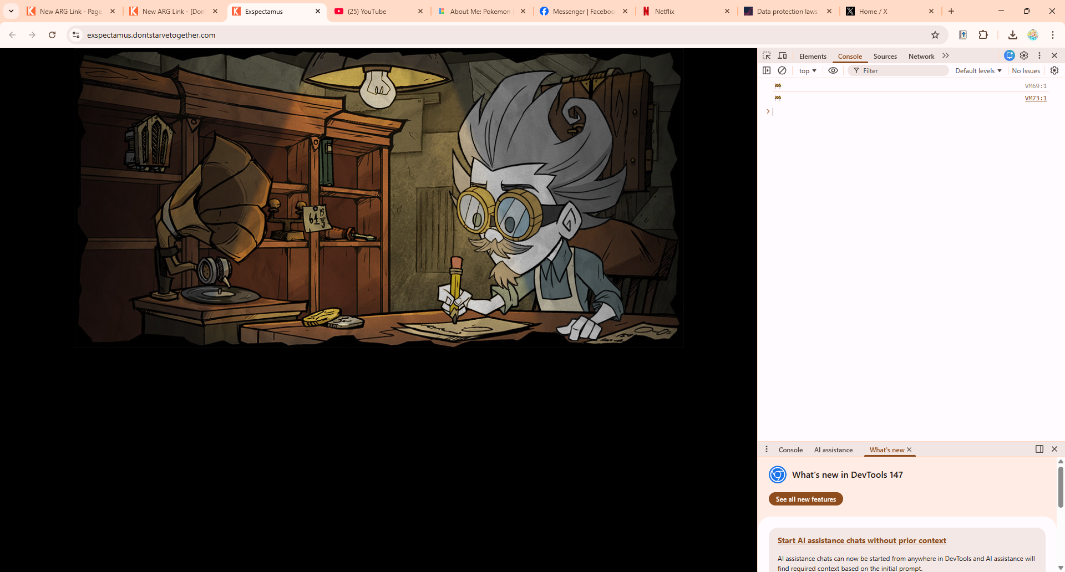Open the Default levels dropdown

click(x=978, y=71)
